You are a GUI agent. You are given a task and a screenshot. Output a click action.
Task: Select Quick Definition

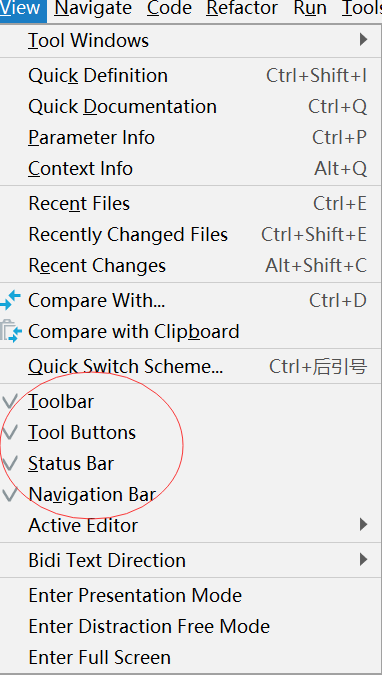tap(191, 76)
